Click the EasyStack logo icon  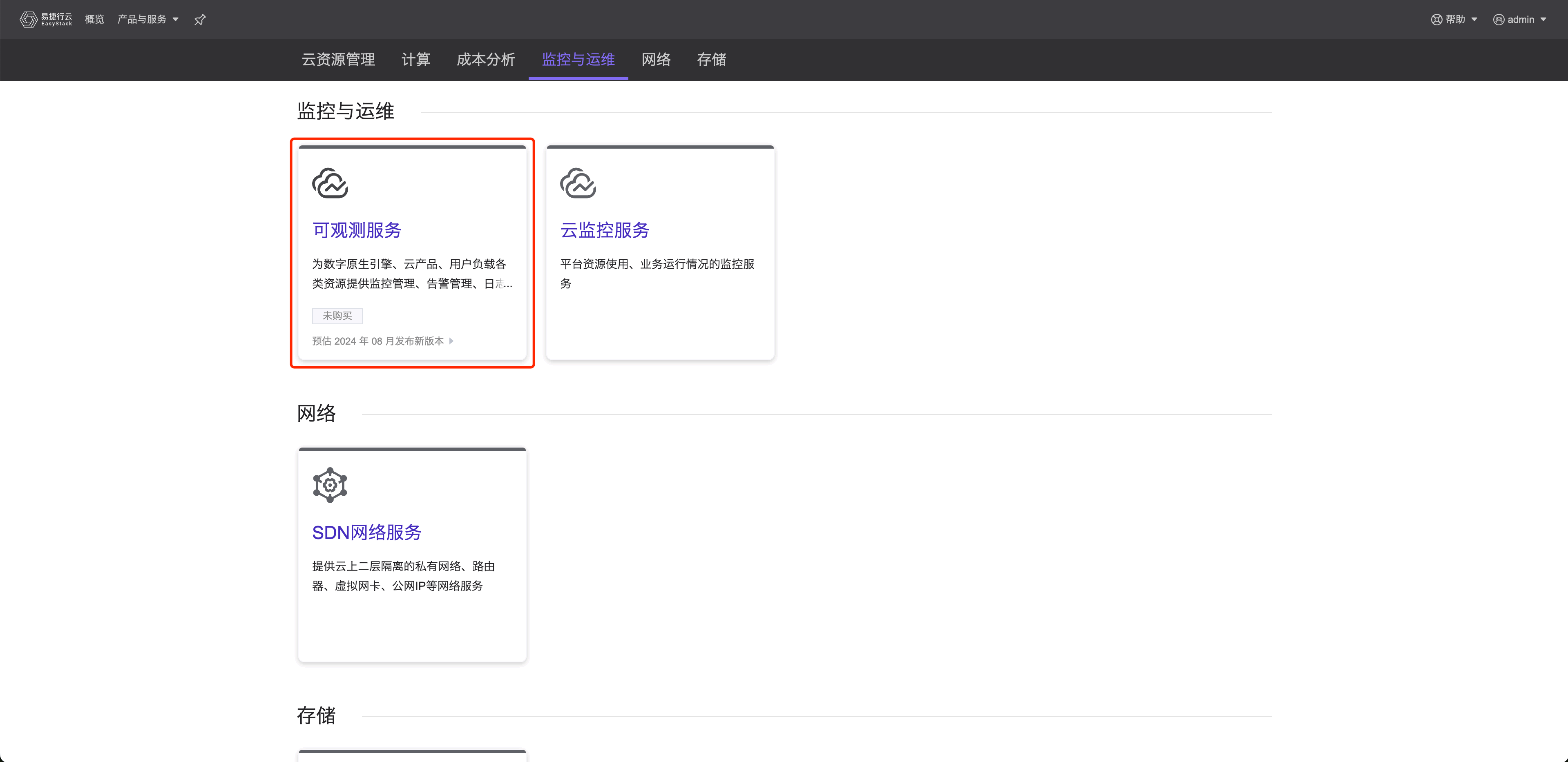[x=28, y=20]
